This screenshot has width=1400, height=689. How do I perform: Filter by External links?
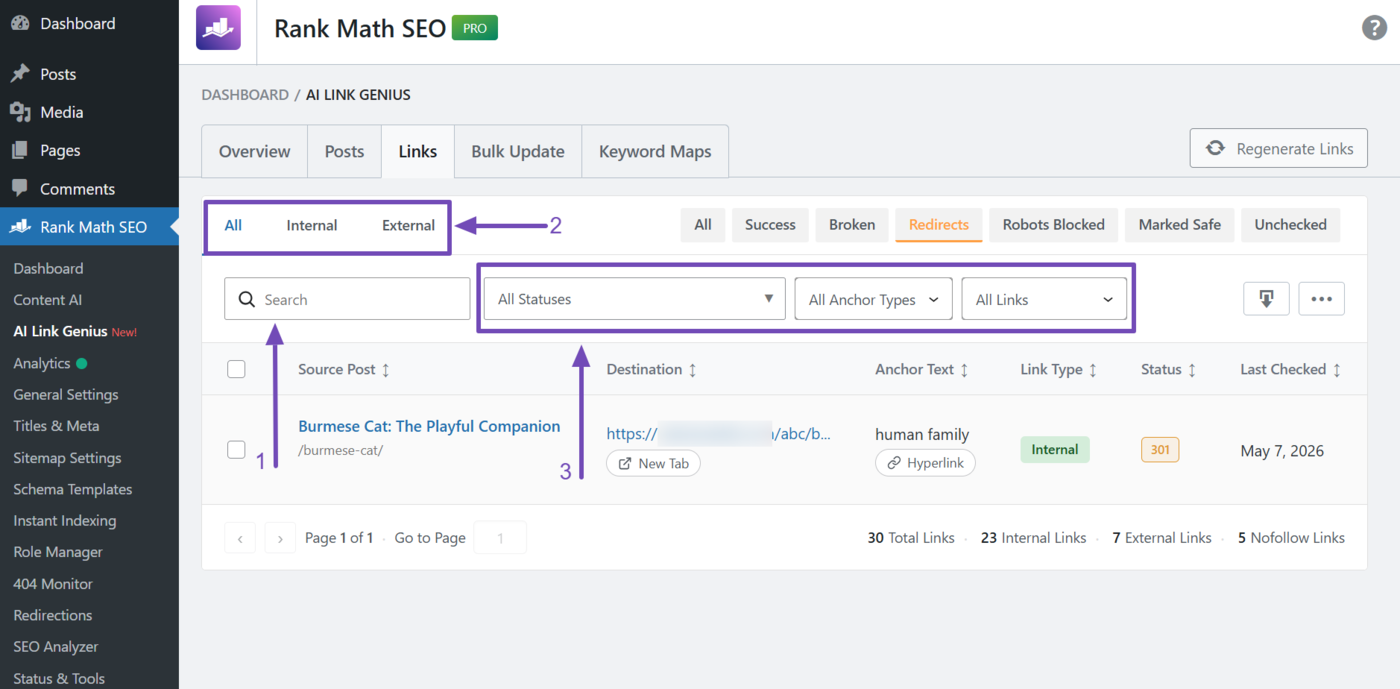(x=408, y=225)
